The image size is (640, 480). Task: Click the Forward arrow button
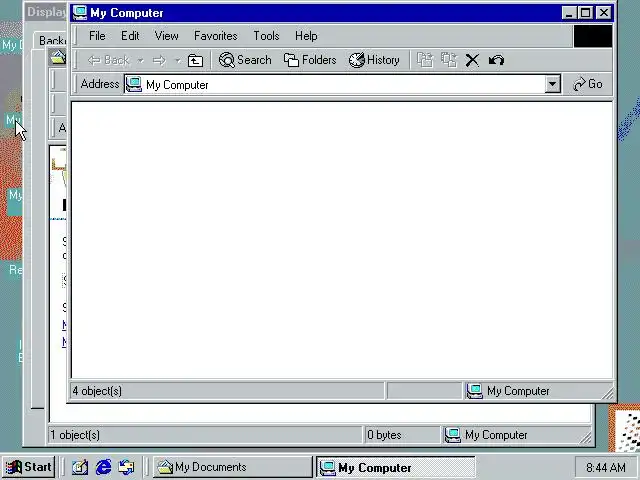click(159, 60)
